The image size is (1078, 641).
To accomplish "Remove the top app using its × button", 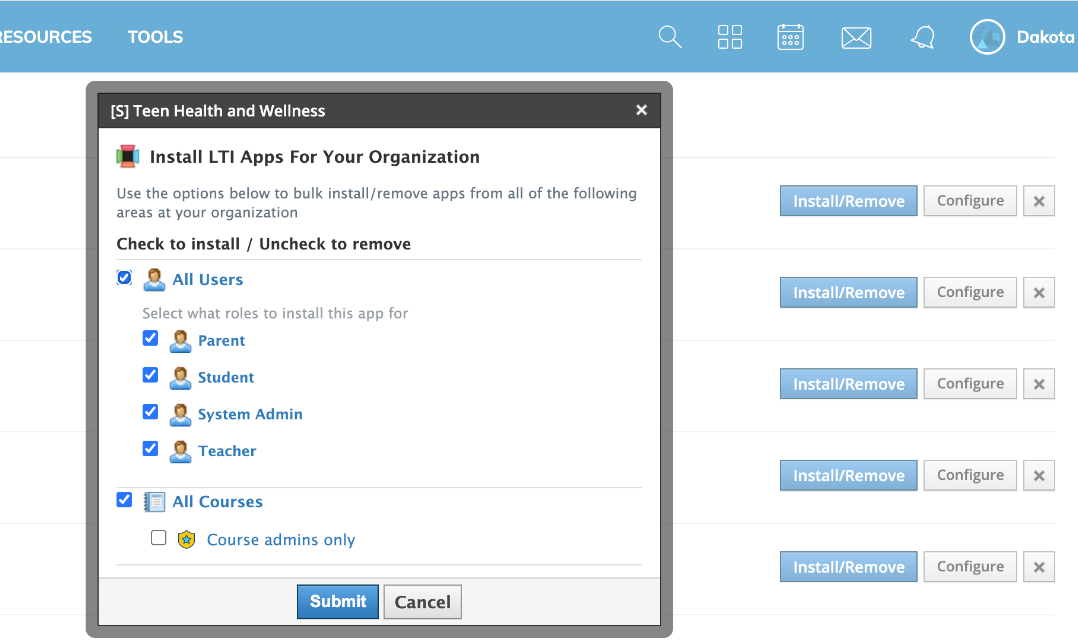I will point(1038,200).
